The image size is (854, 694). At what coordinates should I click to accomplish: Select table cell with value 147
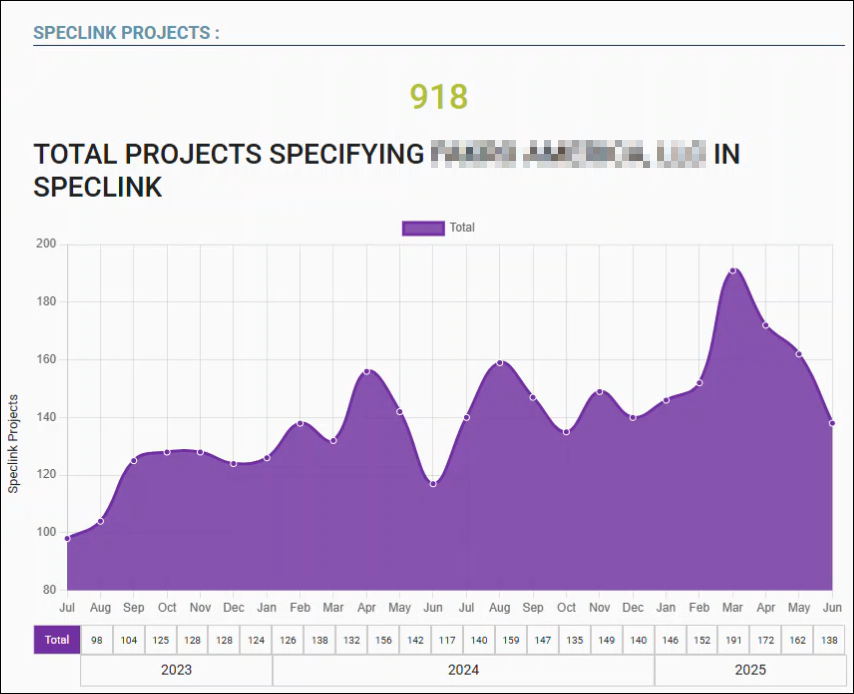543,640
